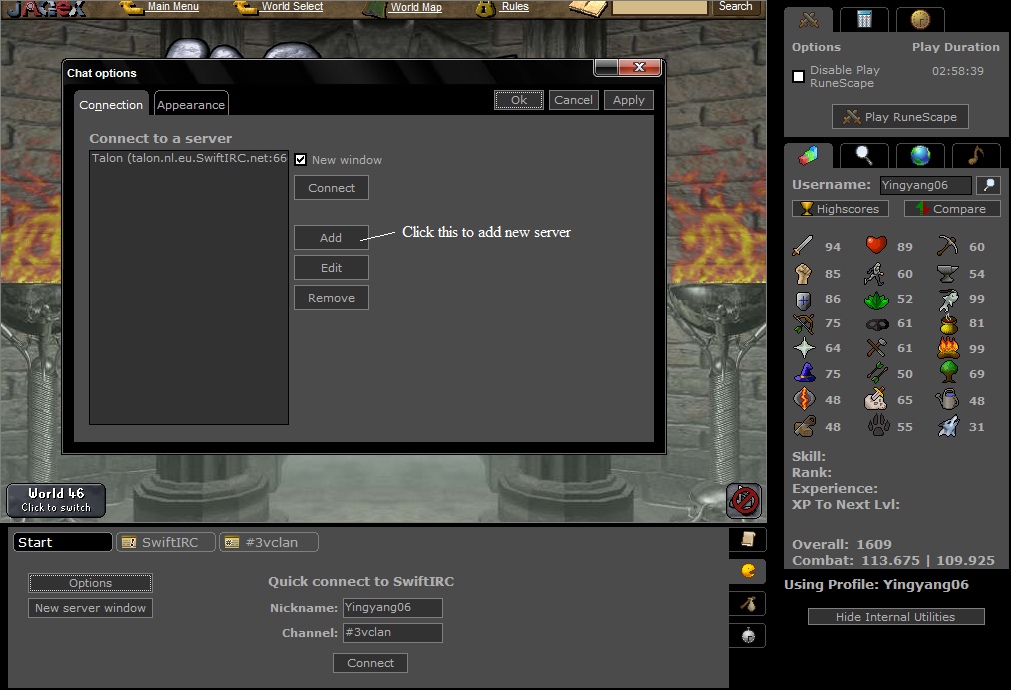Open the calculator tab
The image size is (1011, 690).
864,20
